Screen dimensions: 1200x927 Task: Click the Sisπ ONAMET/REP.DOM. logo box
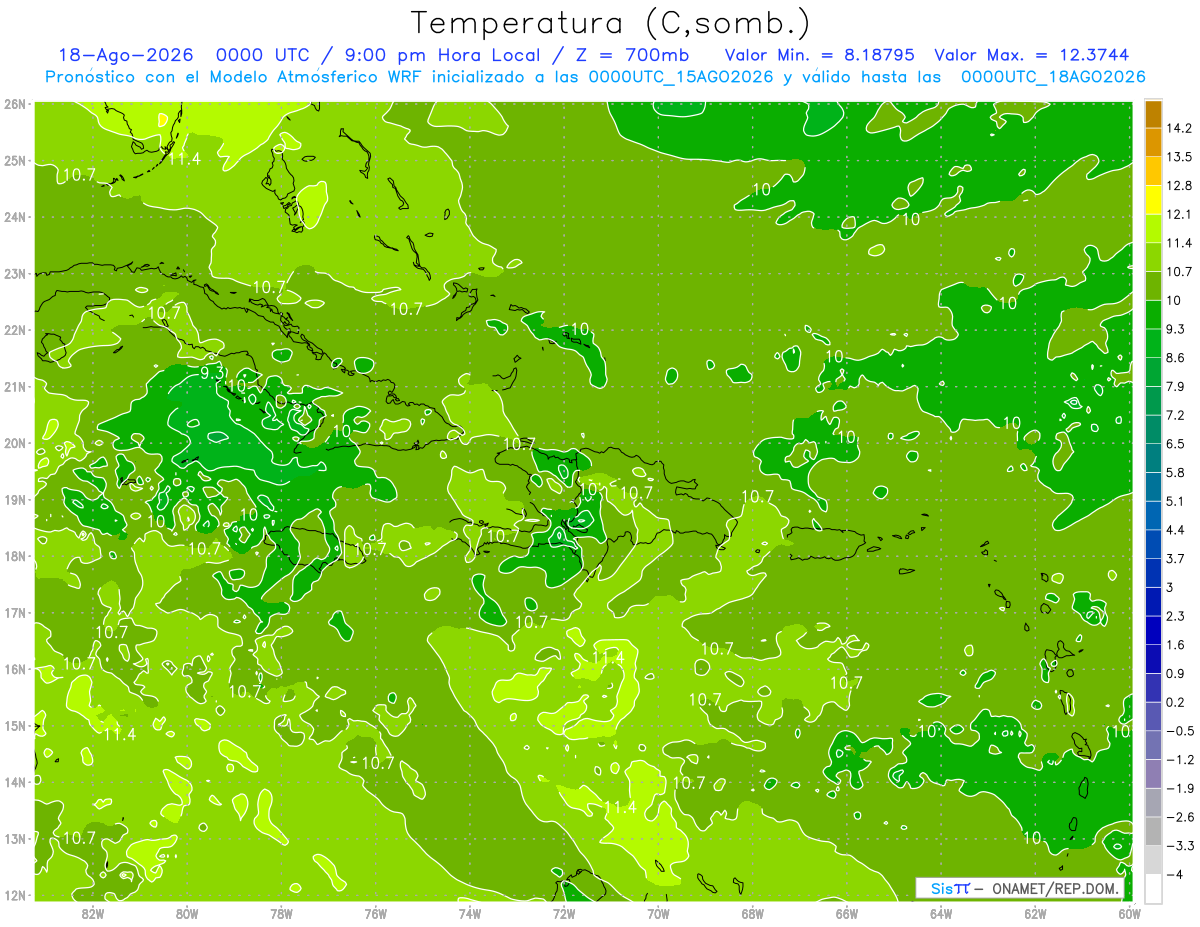point(1020,888)
